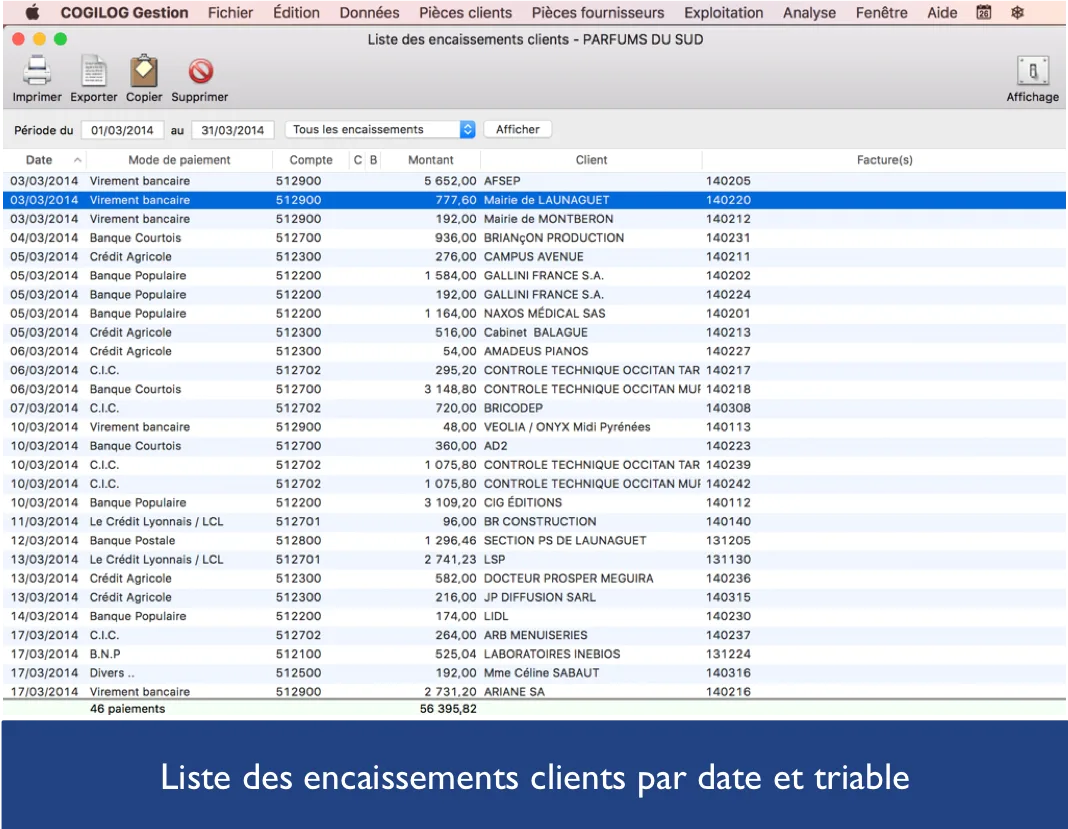Screen dimensions: 1068x829
Task: Select the DOCTEUR PROSPER MEGUIRA row
Action: [534, 578]
